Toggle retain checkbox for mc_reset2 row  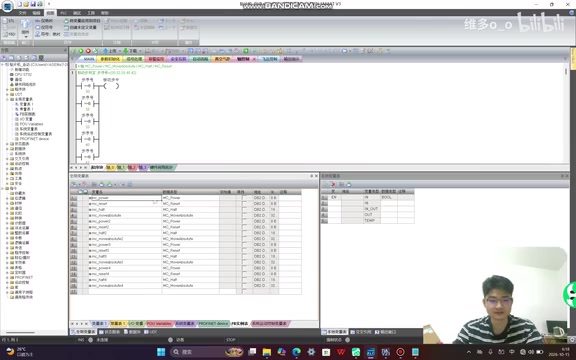tap(244, 227)
